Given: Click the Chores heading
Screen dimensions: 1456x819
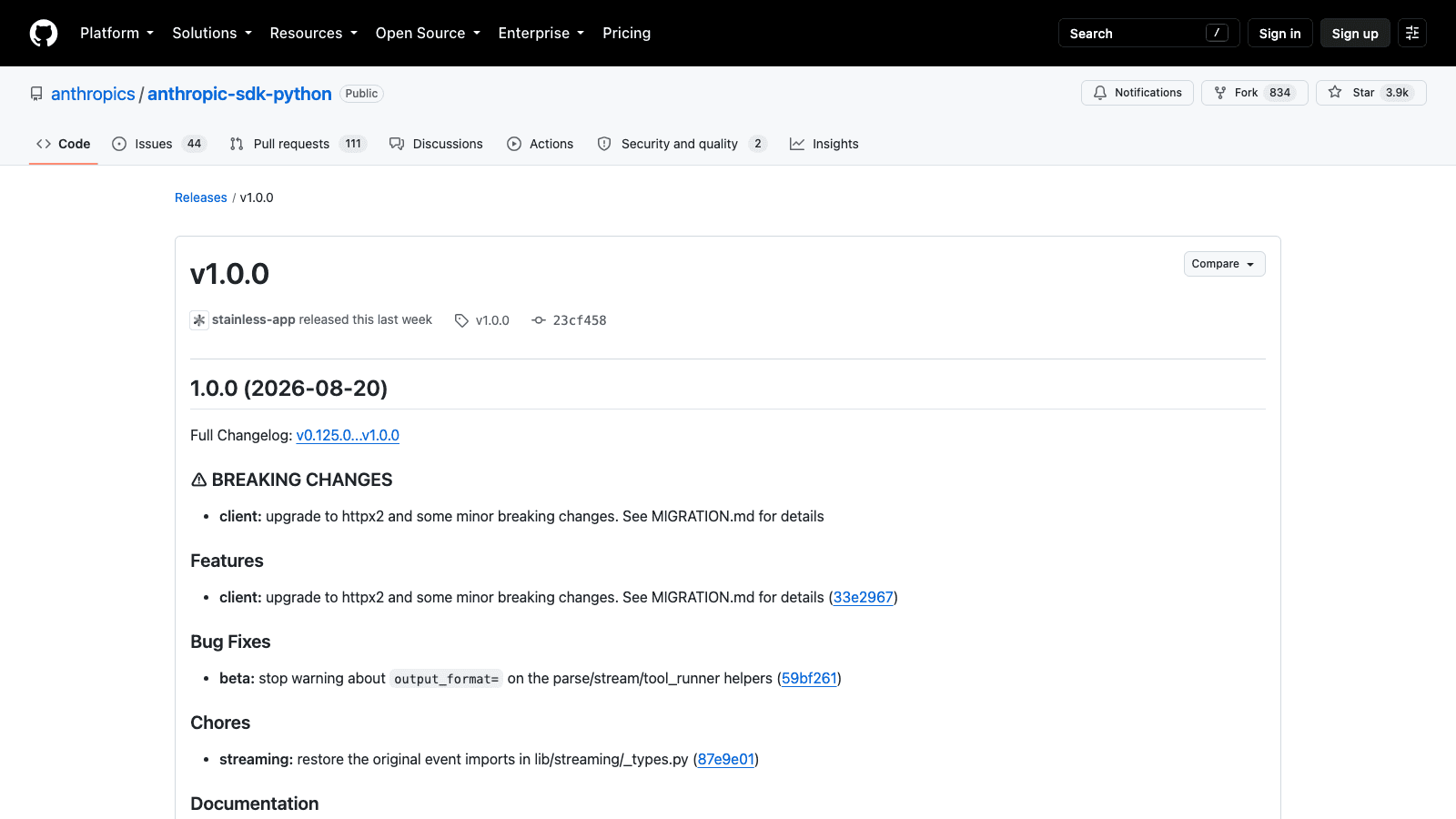Looking at the screenshot, I should tap(220, 723).
